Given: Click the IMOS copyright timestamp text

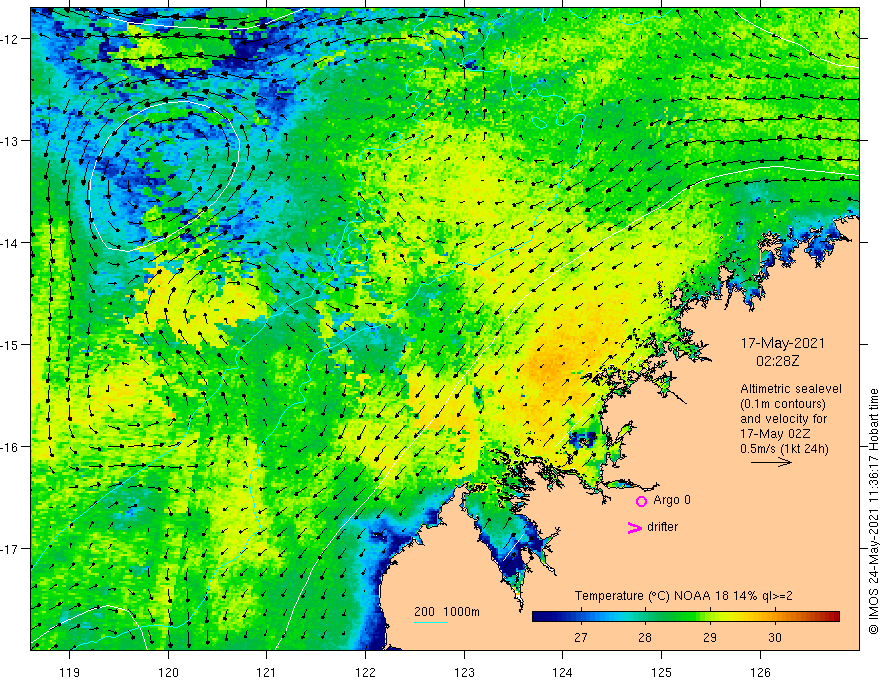Looking at the screenshot, I should (x=873, y=512).
